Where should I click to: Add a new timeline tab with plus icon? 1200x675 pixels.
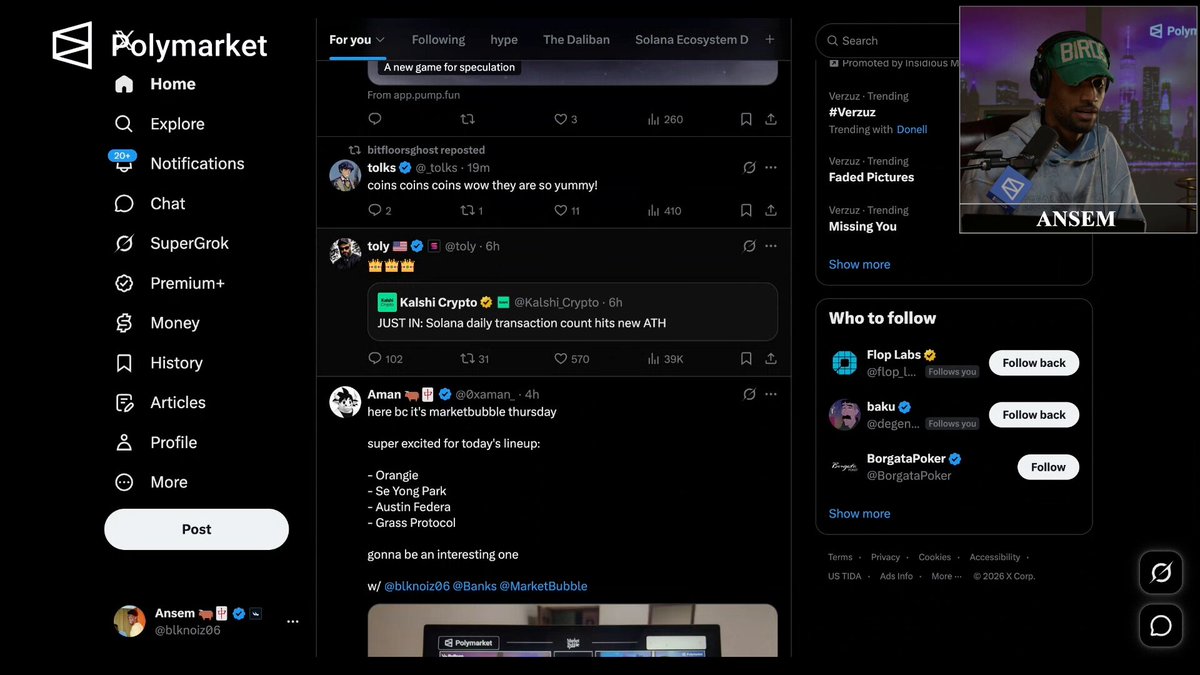pos(770,40)
